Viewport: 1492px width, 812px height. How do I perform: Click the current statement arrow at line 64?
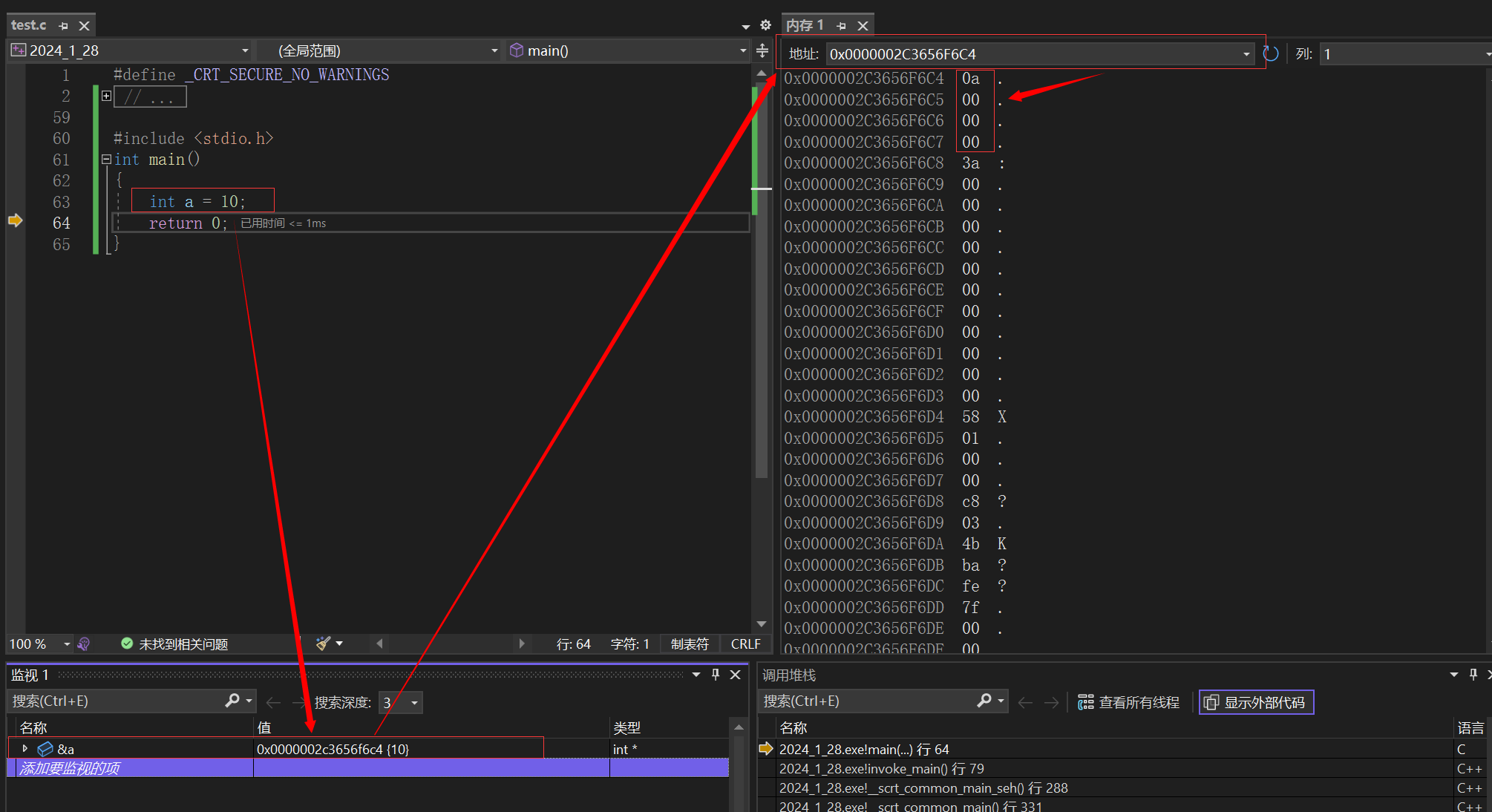tap(15, 220)
